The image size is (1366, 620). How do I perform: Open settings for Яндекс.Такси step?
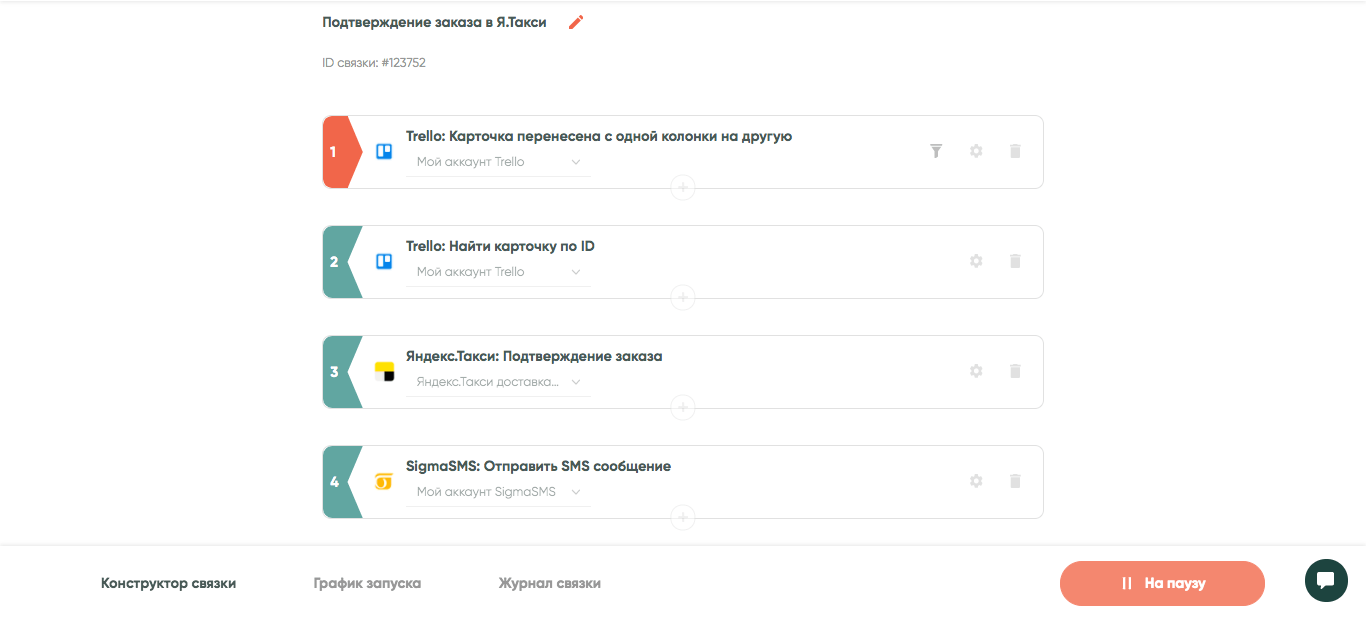[x=976, y=371]
